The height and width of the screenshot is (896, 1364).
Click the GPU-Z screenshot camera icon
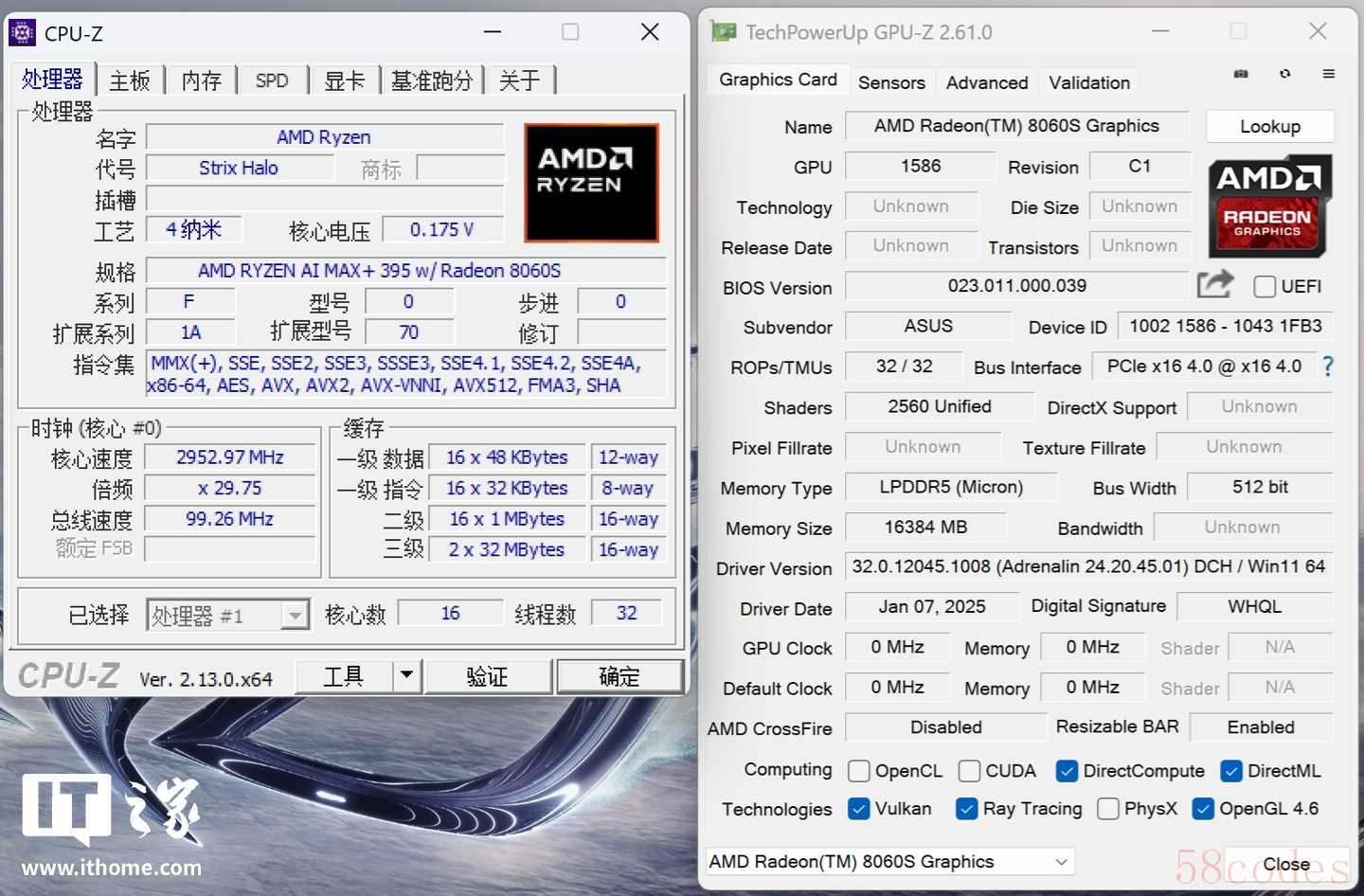coord(1241,74)
